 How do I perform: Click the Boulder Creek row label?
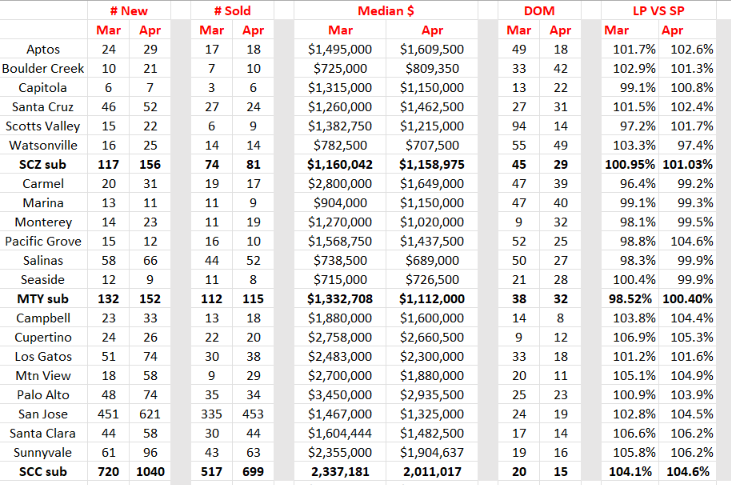43,69
